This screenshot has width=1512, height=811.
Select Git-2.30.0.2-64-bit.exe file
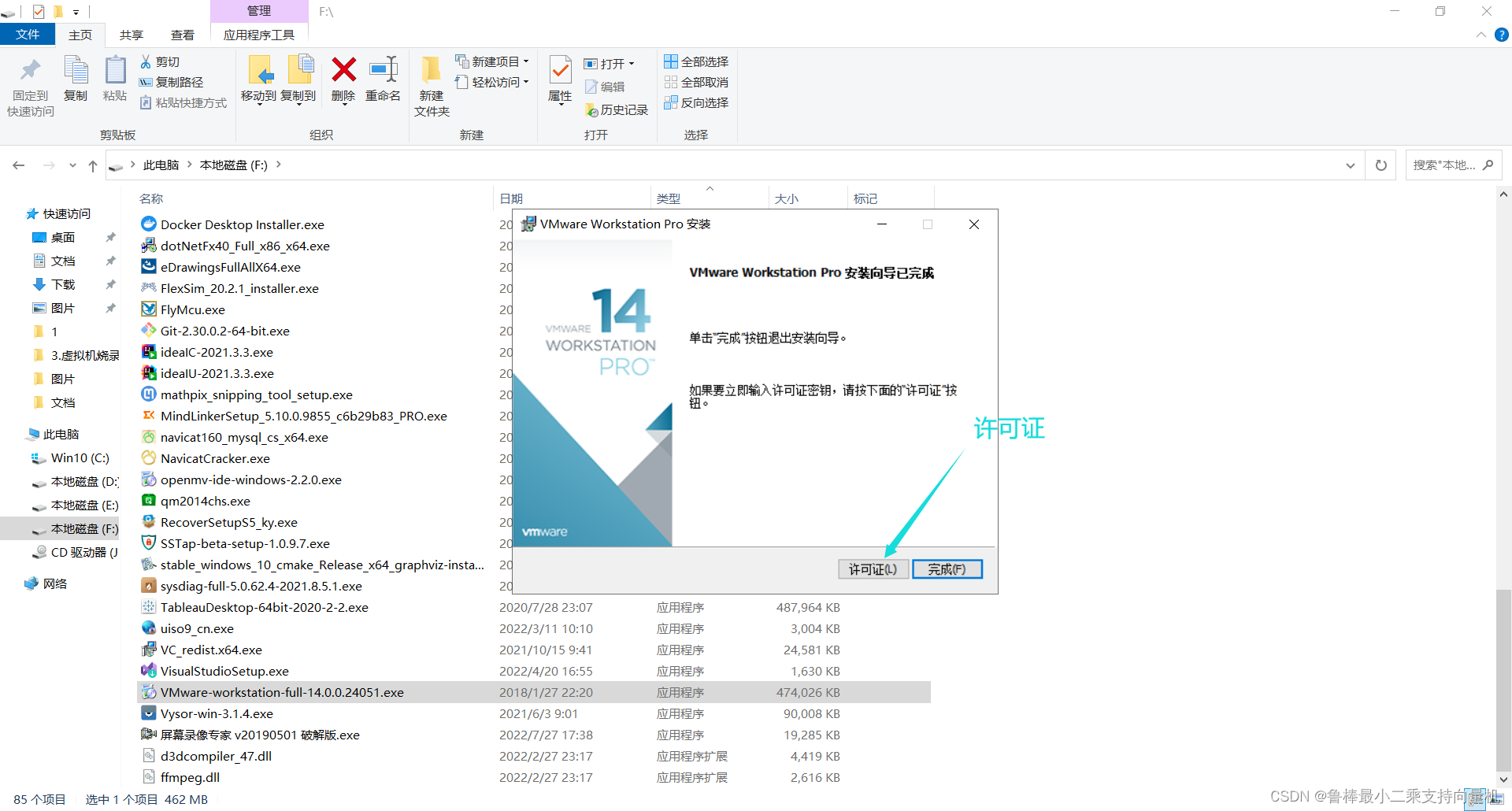click(x=225, y=331)
